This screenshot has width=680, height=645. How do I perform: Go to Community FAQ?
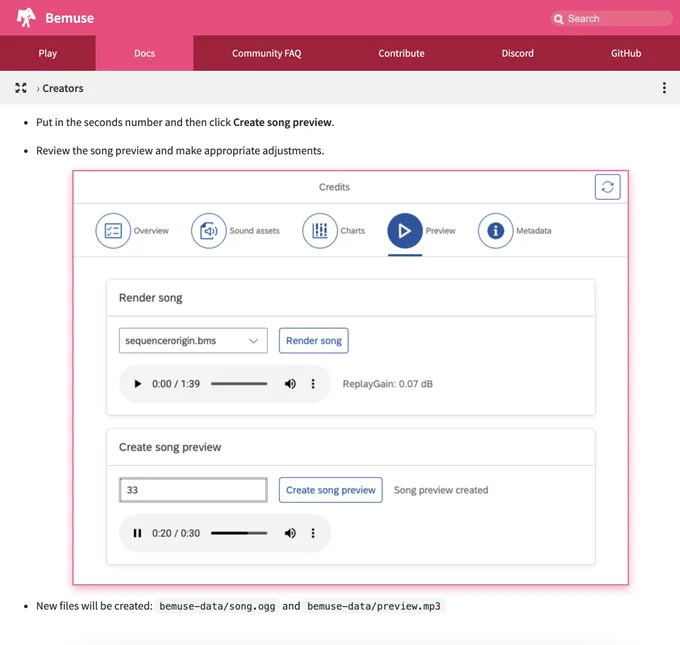266,53
